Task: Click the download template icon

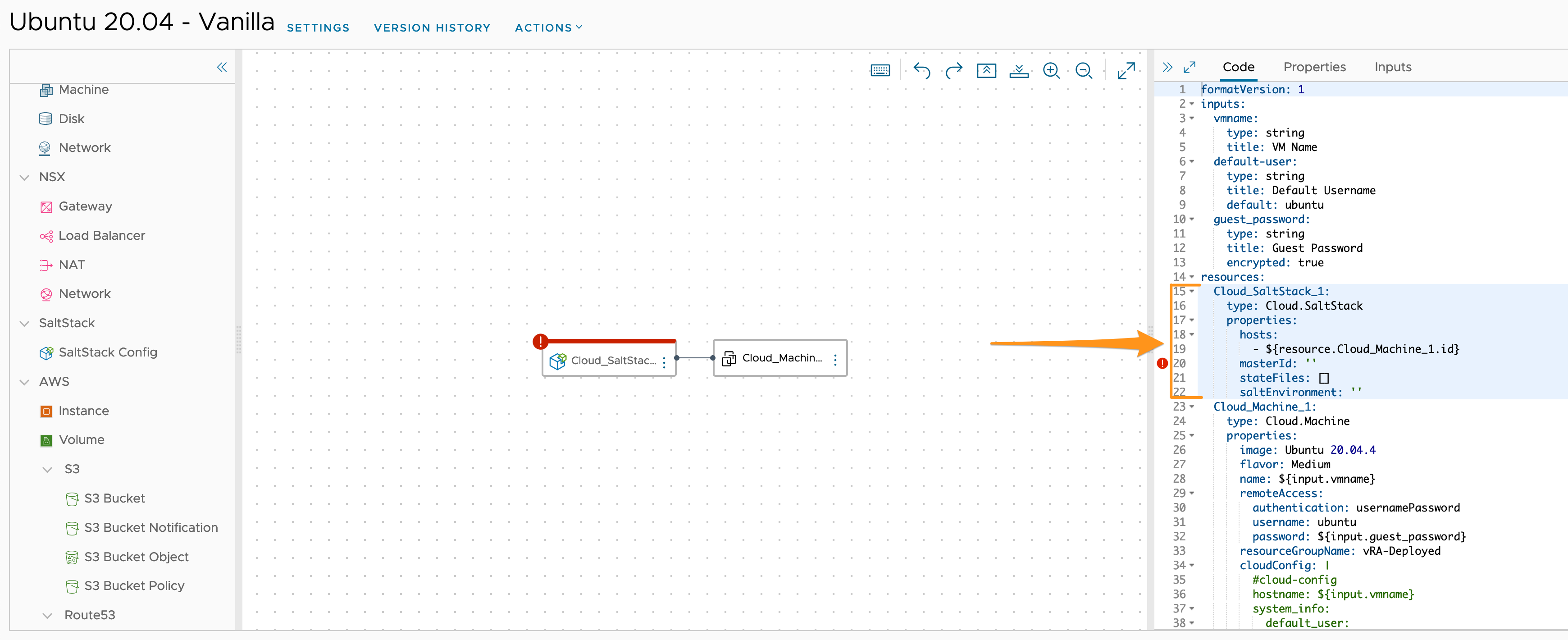Action: click(x=1019, y=71)
